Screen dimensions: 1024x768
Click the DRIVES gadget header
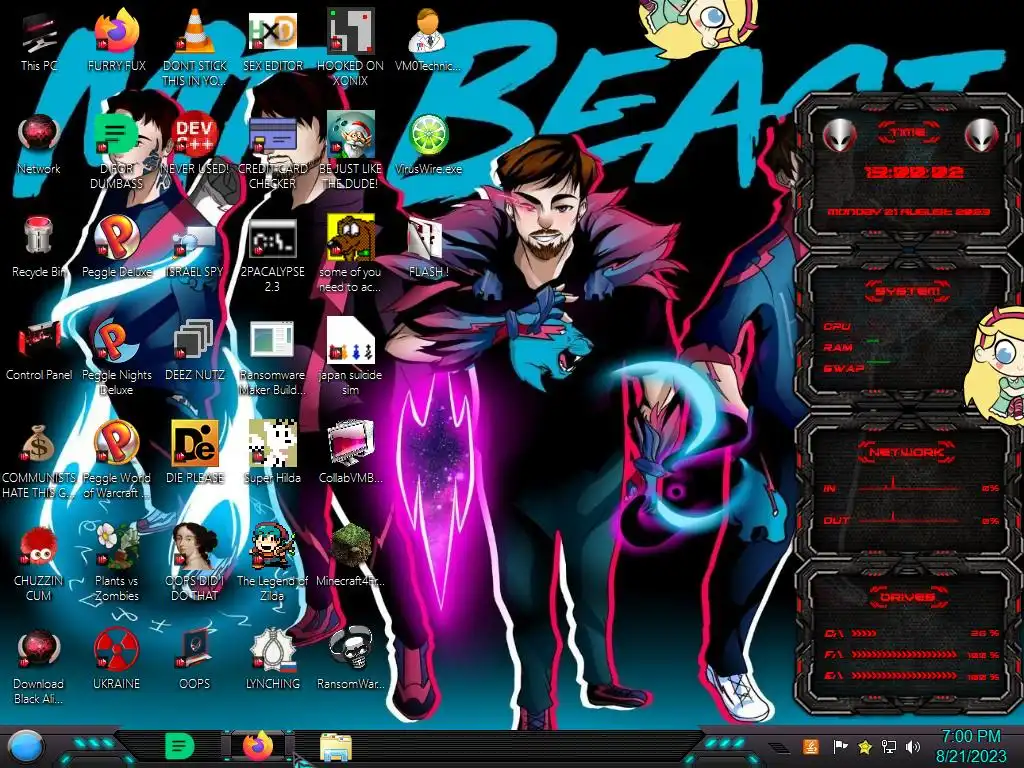pyautogui.click(x=907, y=597)
